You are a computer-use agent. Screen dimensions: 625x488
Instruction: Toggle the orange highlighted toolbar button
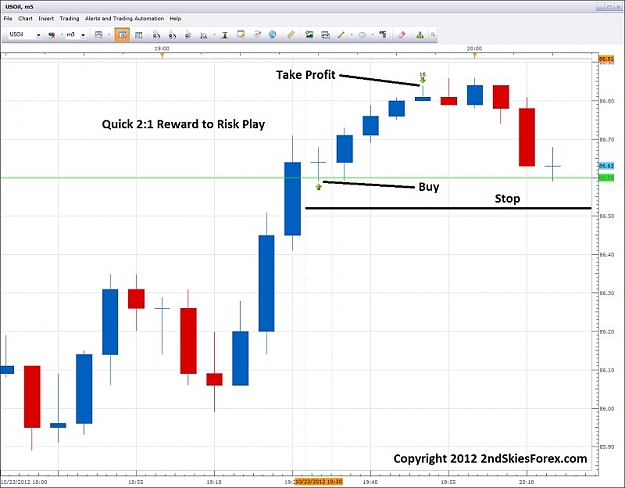122,35
